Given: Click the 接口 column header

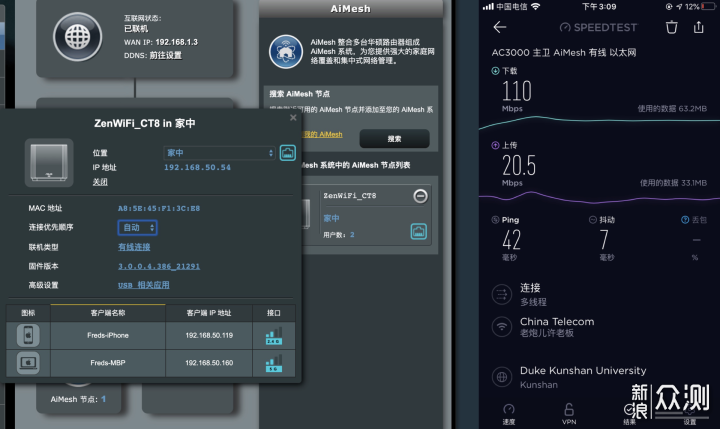Looking at the screenshot, I should (274, 313).
